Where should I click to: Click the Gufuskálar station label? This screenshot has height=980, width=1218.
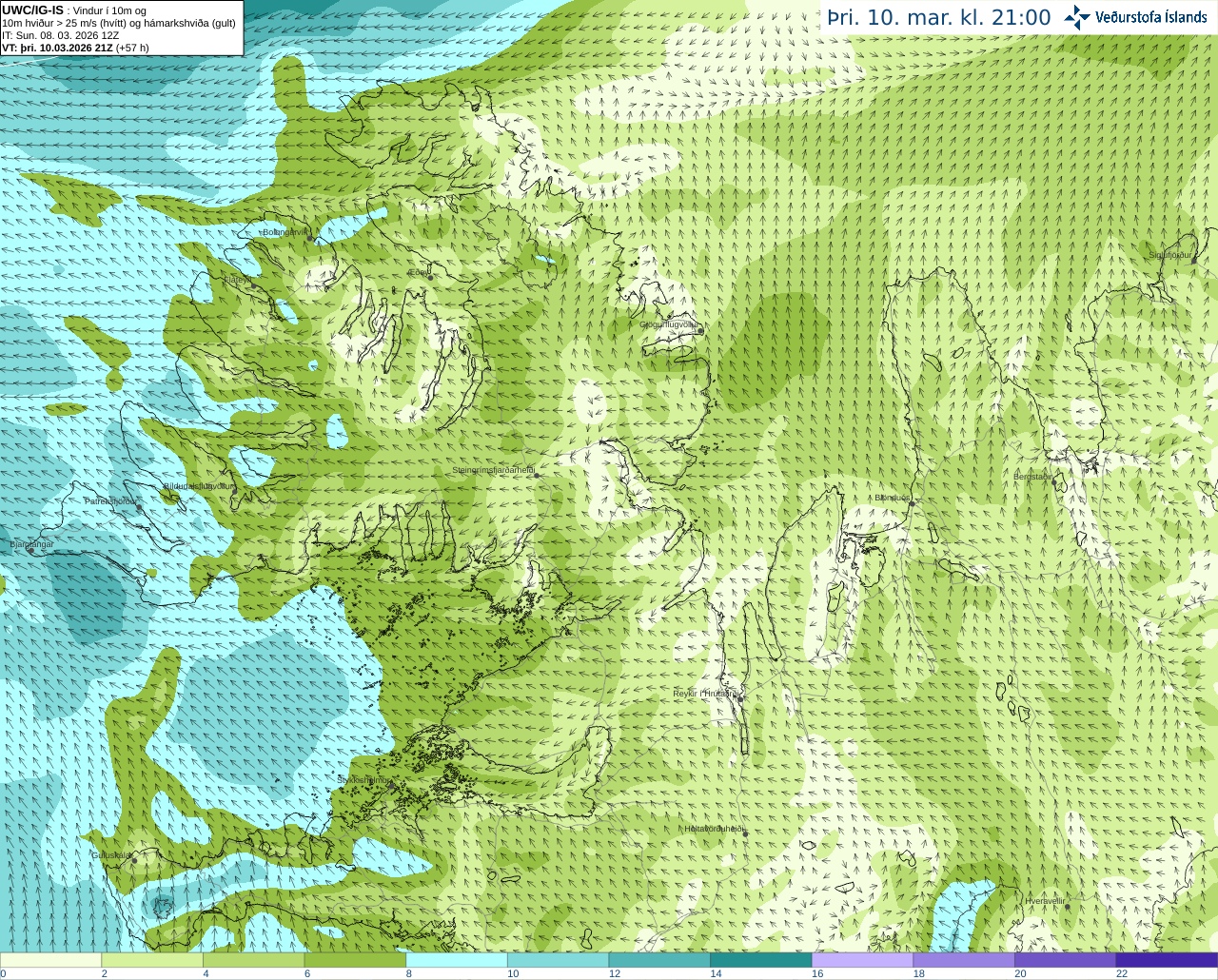point(111,854)
